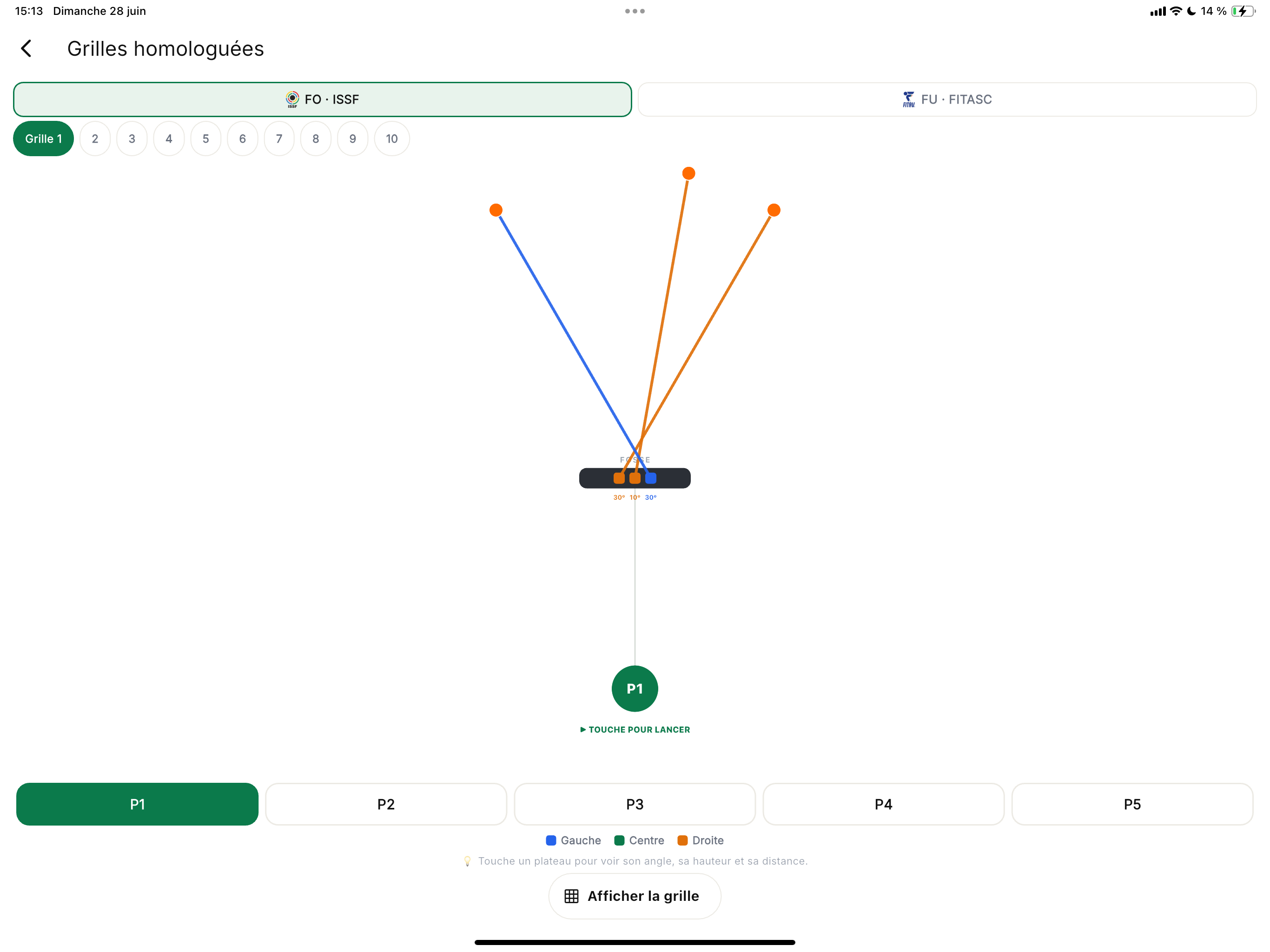Launch from the green P1 circle
This screenshot has height=952, width=1270.
pyautogui.click(x=635, y=688)
